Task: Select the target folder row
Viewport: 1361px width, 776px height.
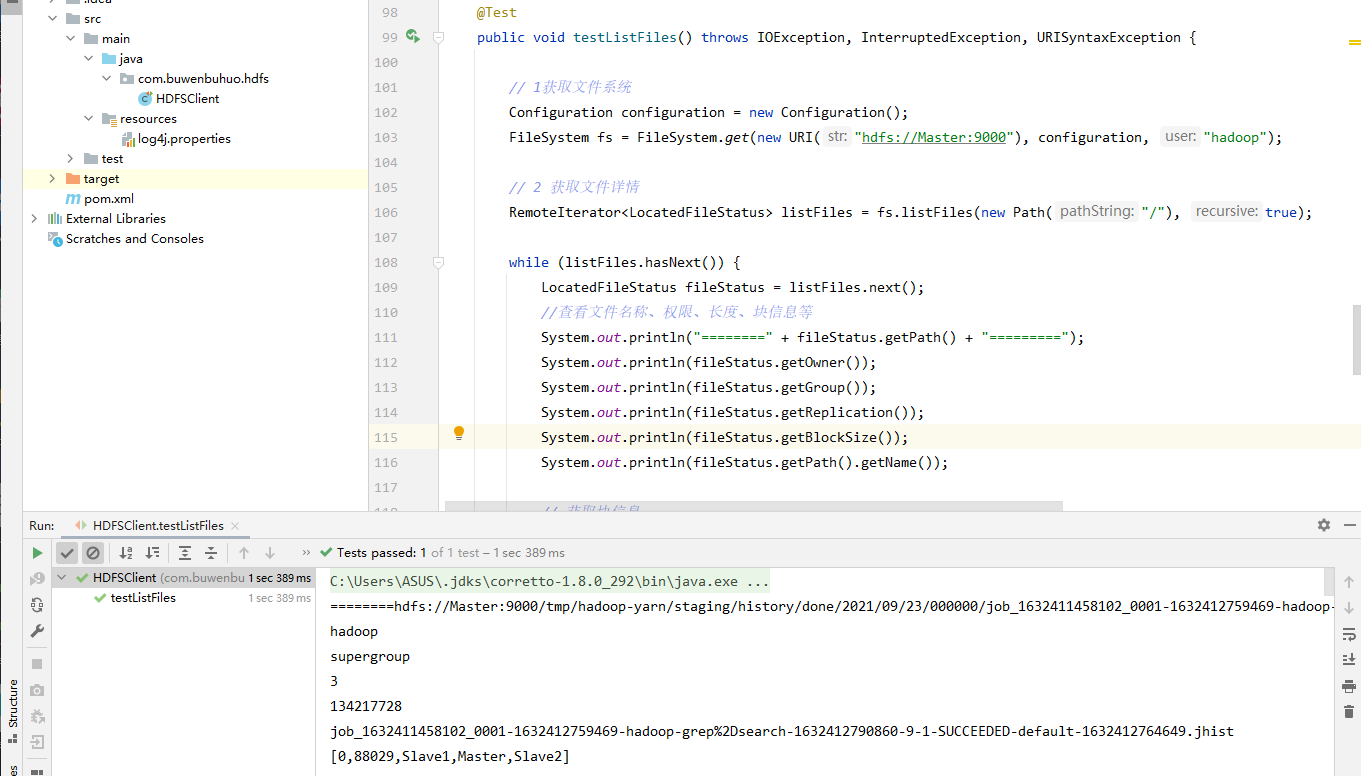Action: pos(196,178)
